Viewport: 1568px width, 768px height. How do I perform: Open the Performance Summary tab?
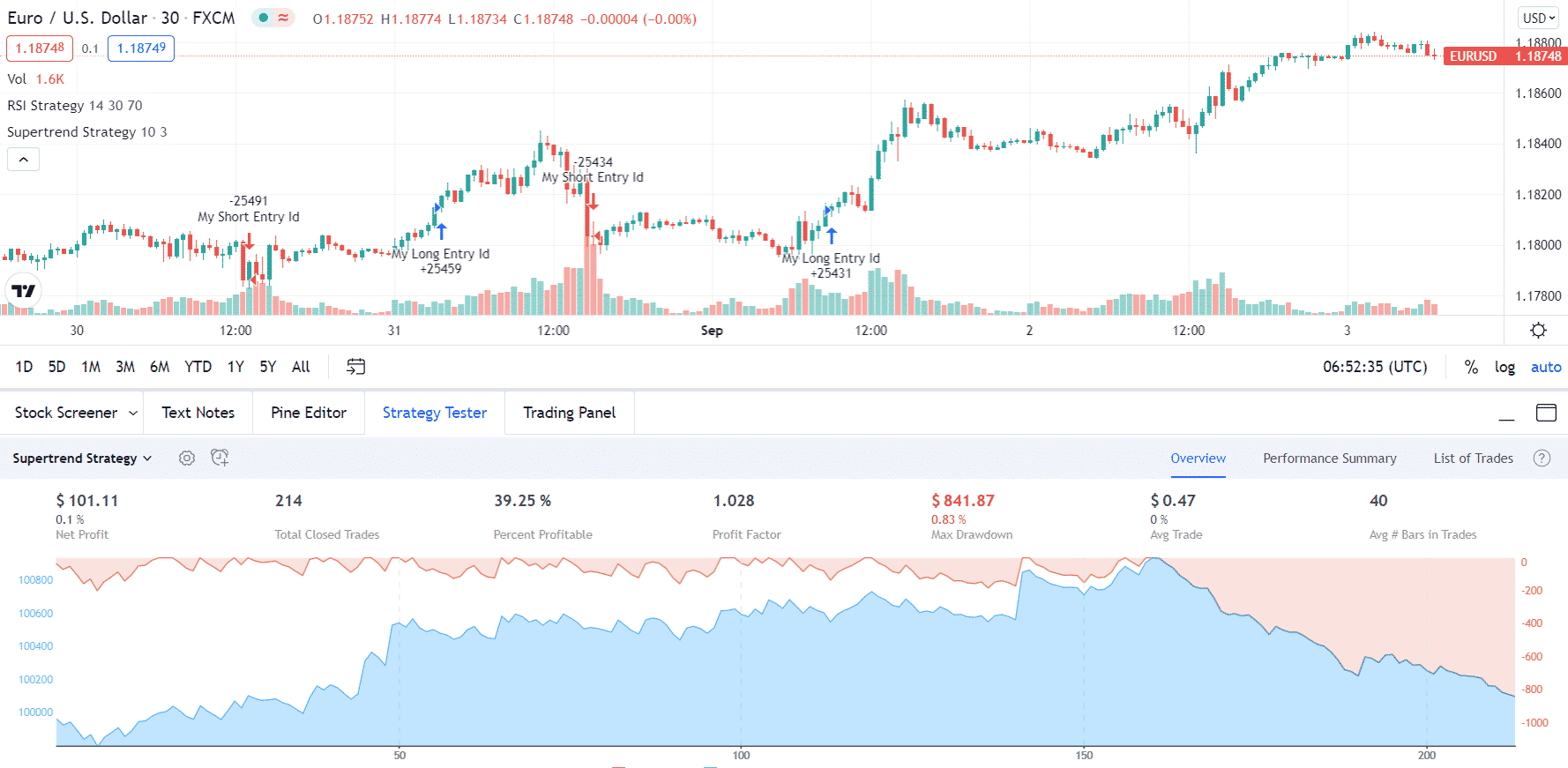(1330, 459)
